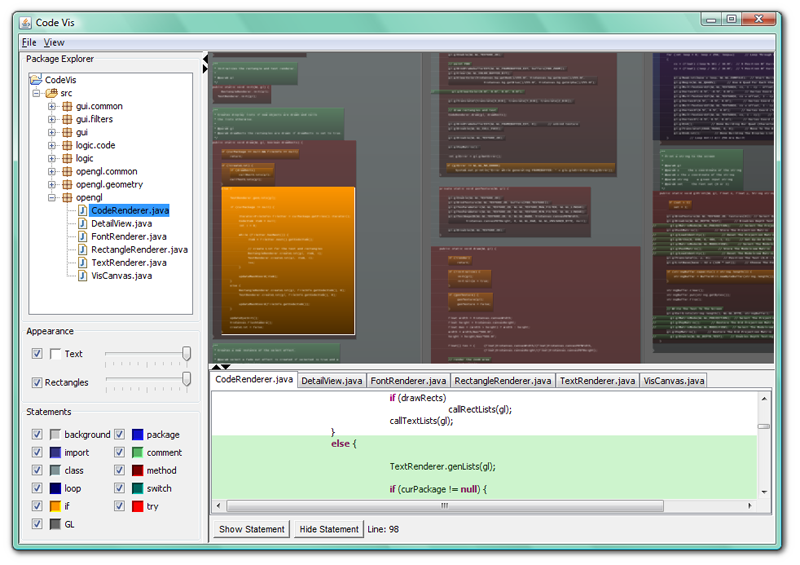Viewport: 800px width, 565px height.
Task: Click the down arrow on code panel divider
Action: [226, 366]
